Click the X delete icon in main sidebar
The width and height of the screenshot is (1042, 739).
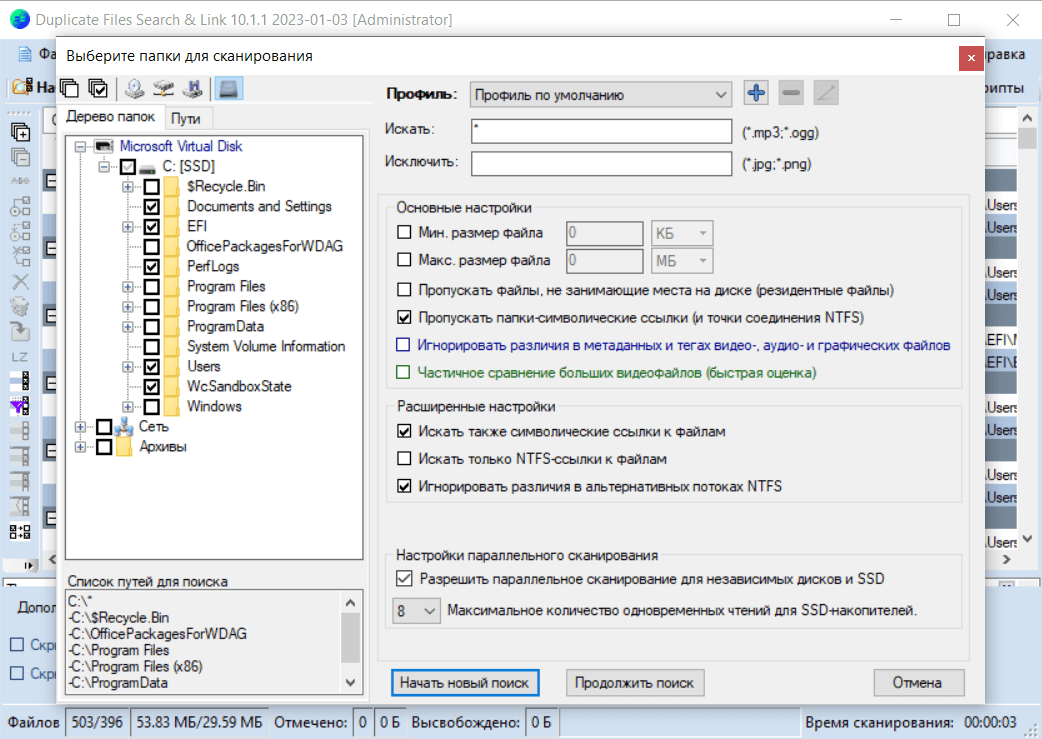tap(21, 282)
